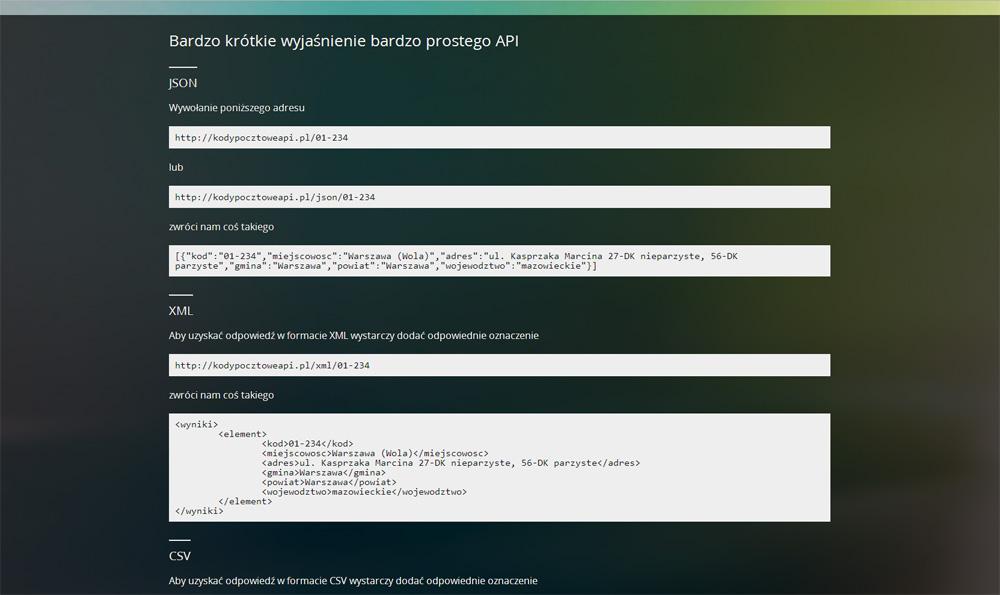
Task: Click the second 'zwróci nam coś takiego' text
Action: (x=221, y=395)
